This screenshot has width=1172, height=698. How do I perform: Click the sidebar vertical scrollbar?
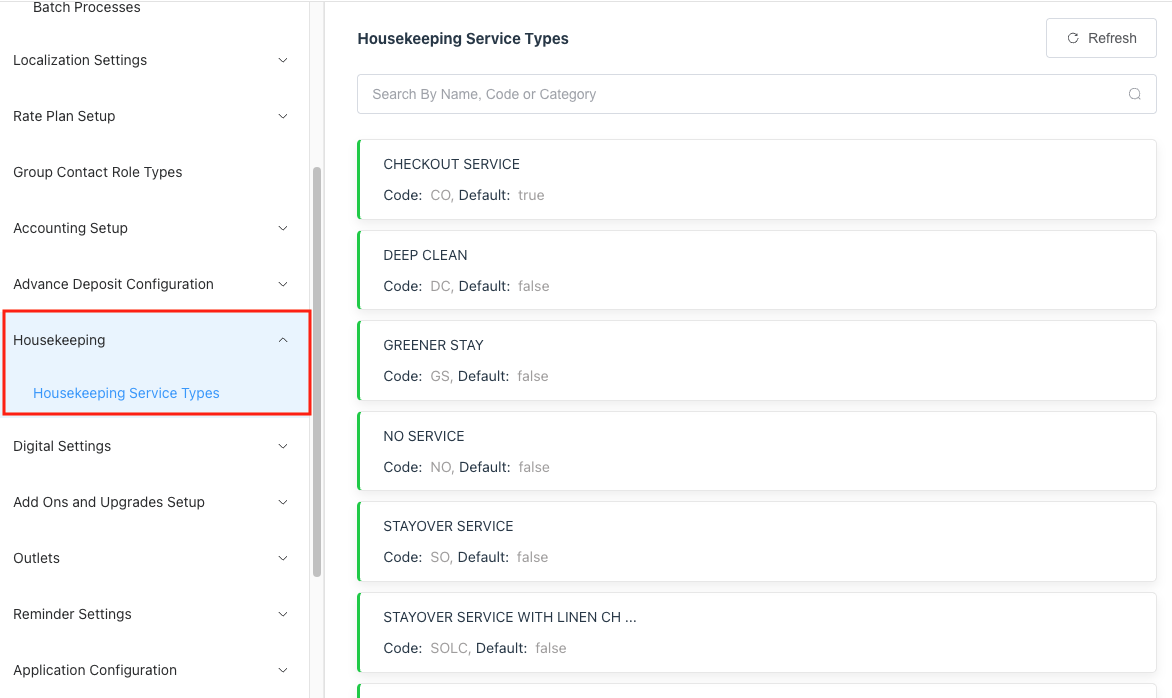(317, 370)
